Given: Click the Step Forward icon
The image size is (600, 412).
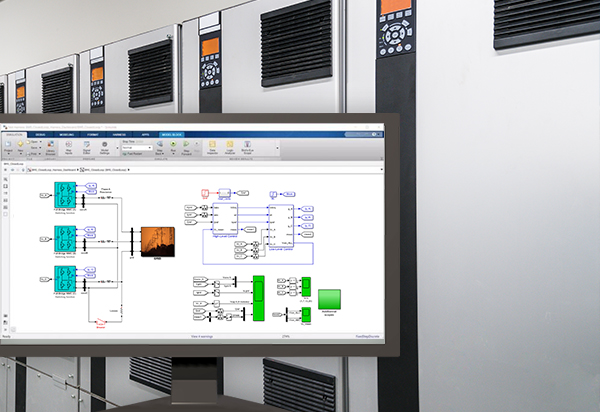Looking at the screenshot, I should (x=186, y=149).
